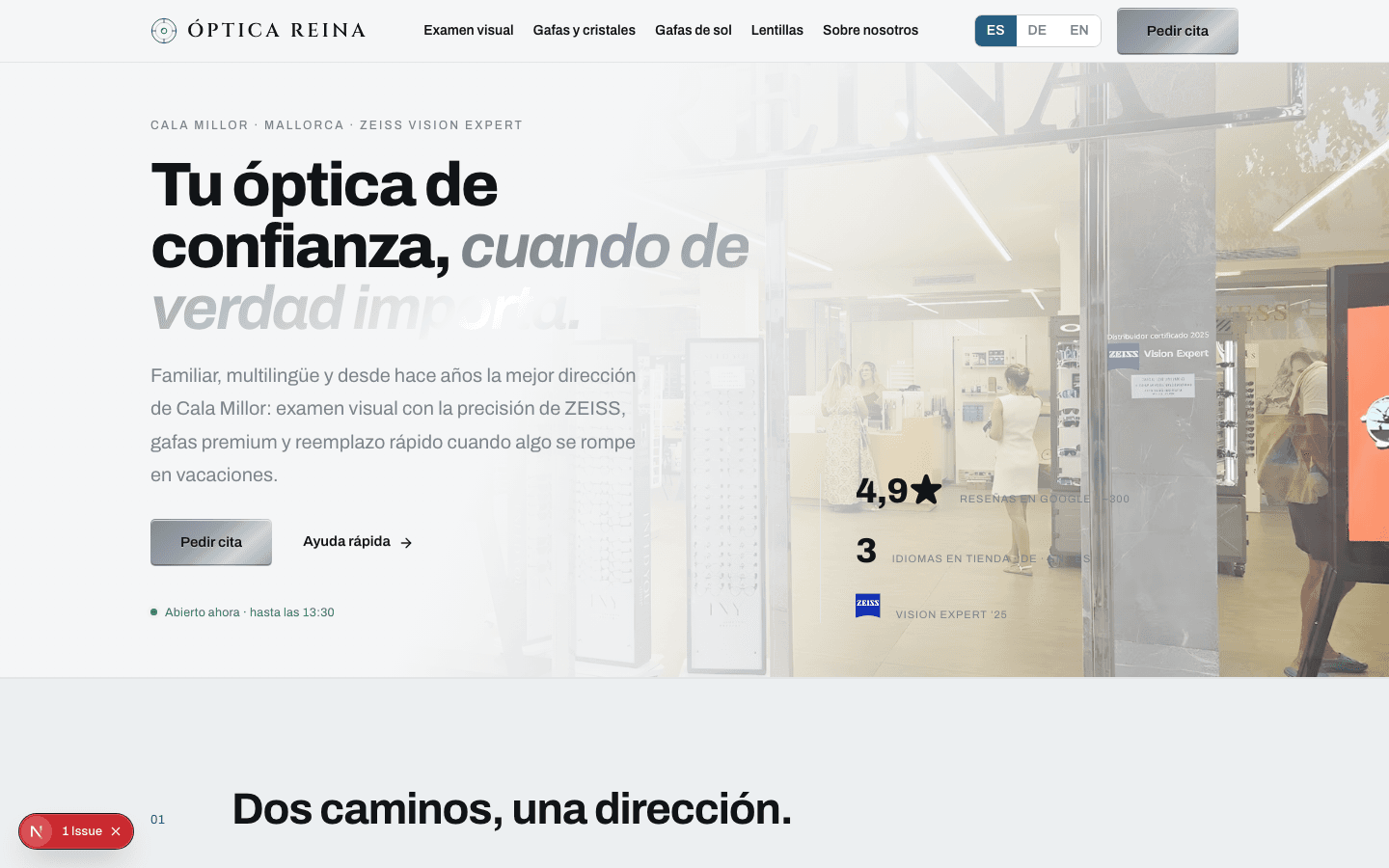Click the hero Pedir cita button
Viewport: 1389px width, 868px height.
tap(211, 542)
